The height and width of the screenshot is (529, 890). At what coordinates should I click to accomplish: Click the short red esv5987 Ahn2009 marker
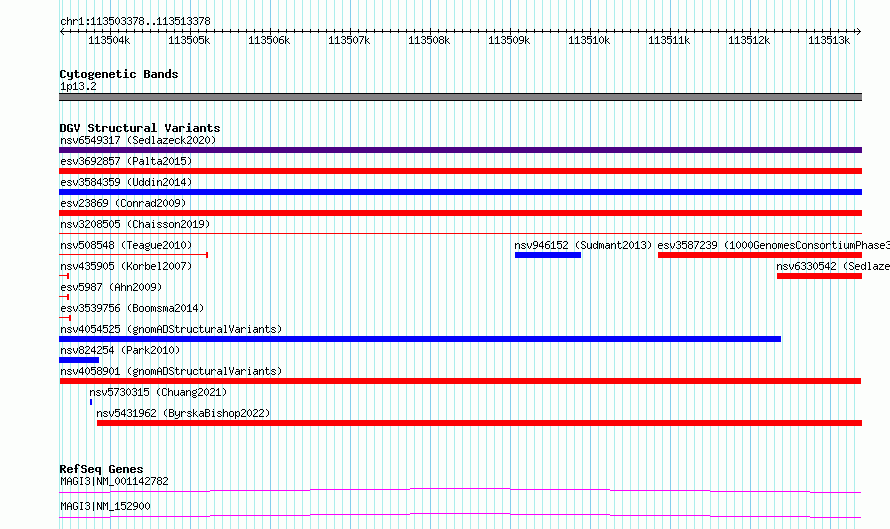click(64, 297)
